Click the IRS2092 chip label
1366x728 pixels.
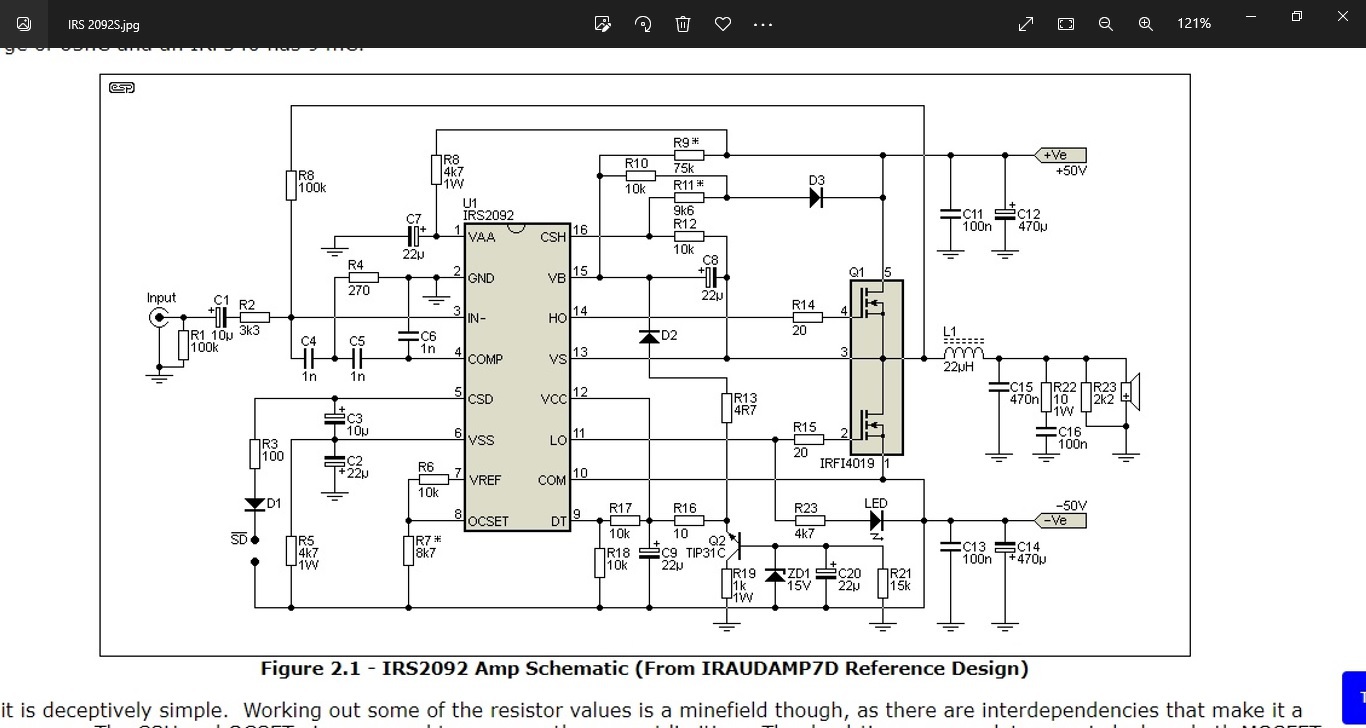point(488,215)
